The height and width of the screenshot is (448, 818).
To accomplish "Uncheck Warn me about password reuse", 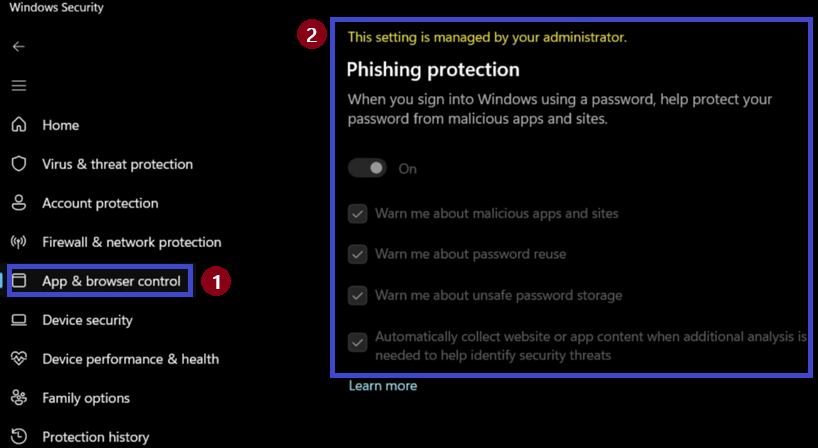I will 357,255.
